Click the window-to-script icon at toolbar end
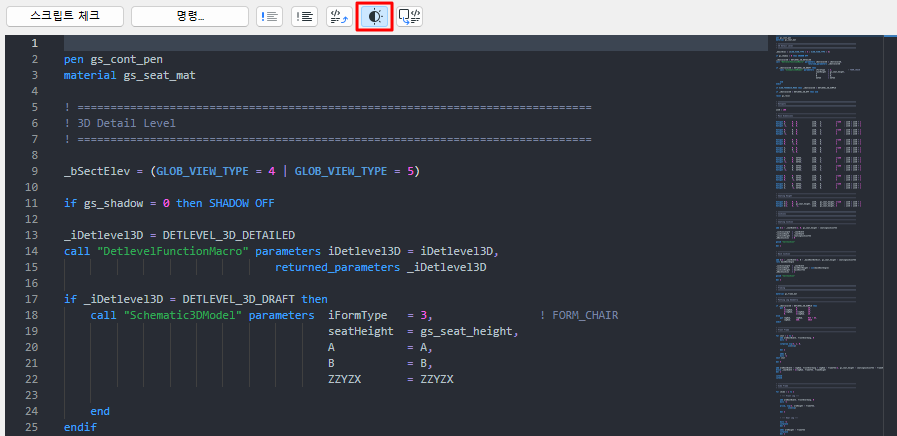Viewport: 897px width, 436px height. (x=410, y=17)
